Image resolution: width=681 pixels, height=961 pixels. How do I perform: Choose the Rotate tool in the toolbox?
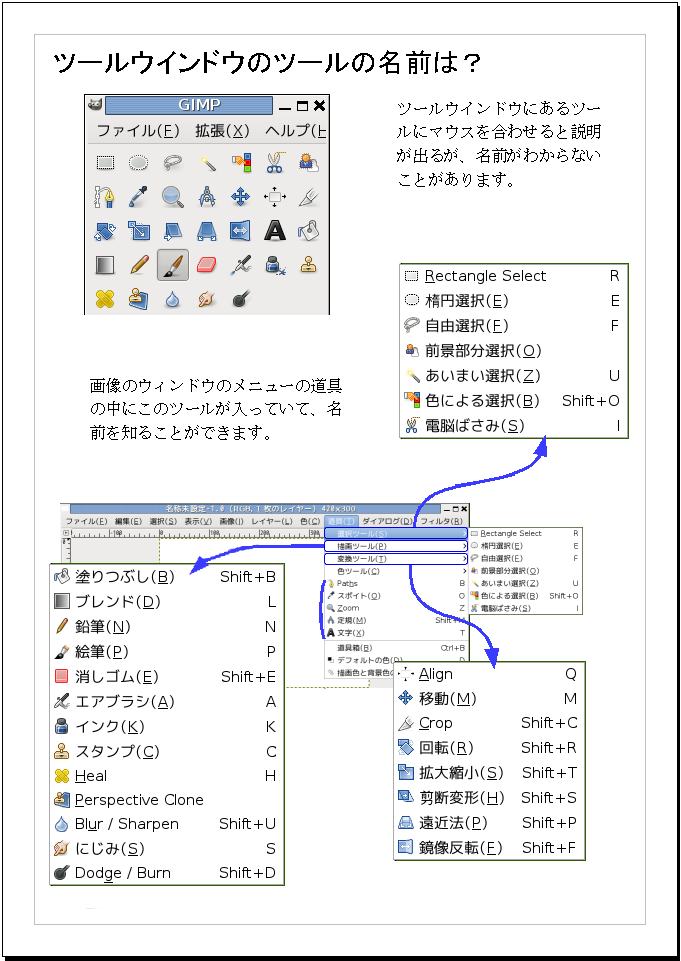pyautogui.click(x=105, y=231)
